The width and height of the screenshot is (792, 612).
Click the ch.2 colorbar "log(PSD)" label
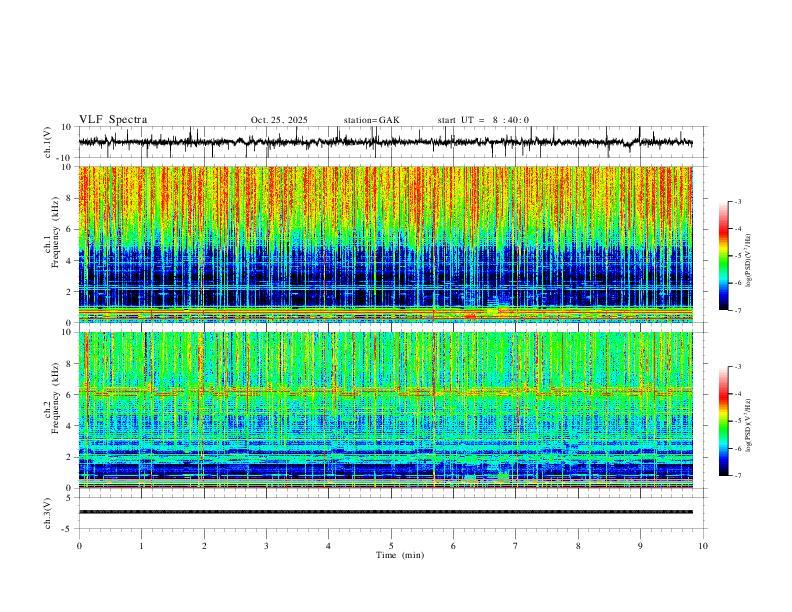click(748, 426)
